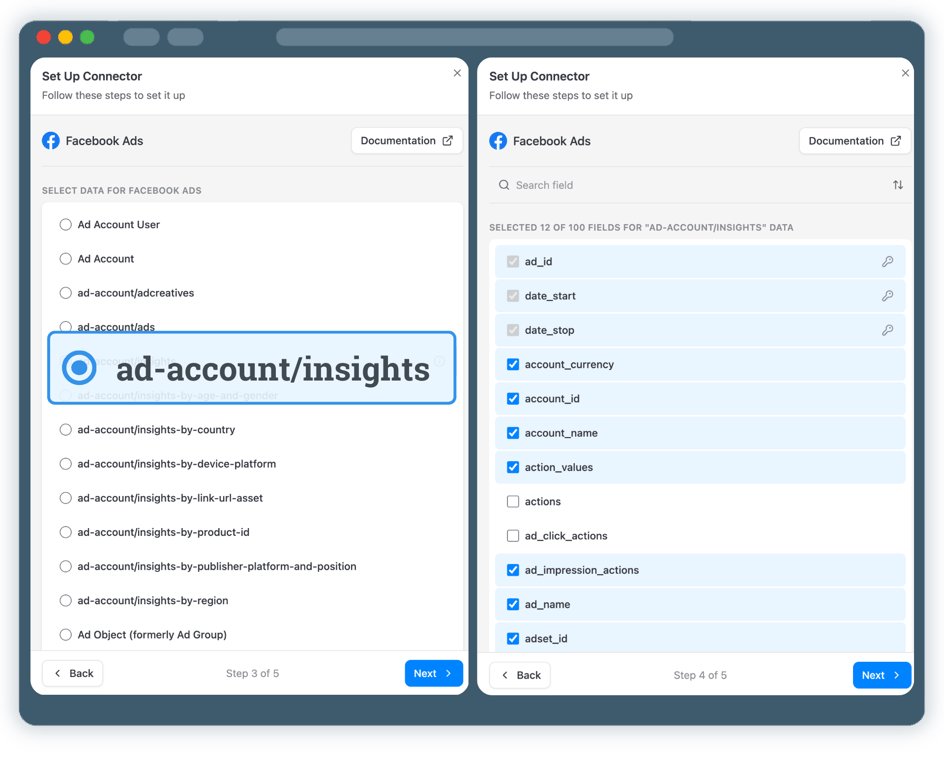This screenshot has height=768, width=944.
Task: Uncheck the adset_id field
Action: tap(513, 639)
